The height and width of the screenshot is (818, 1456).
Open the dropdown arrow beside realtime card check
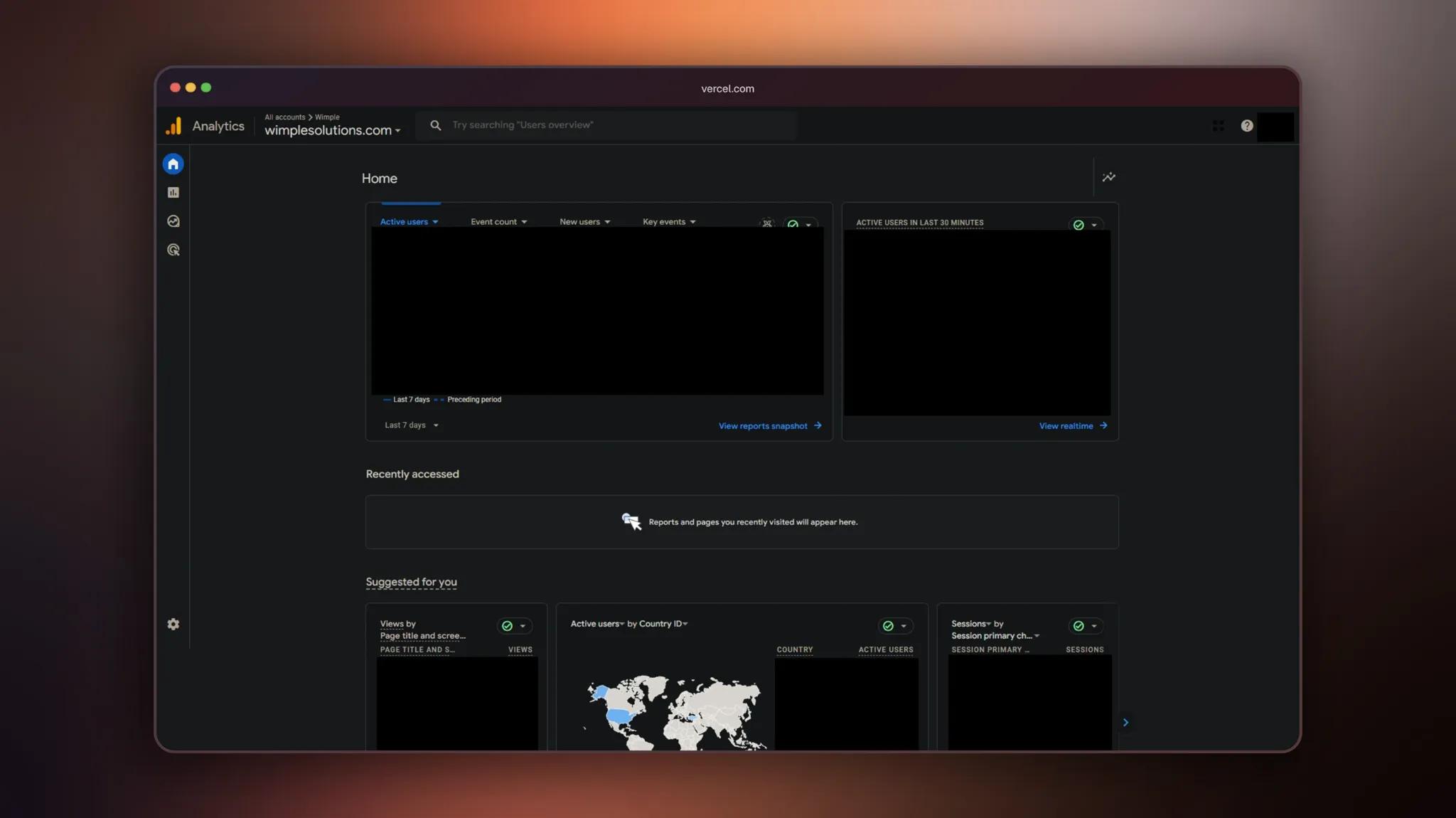coord(1094,225)
